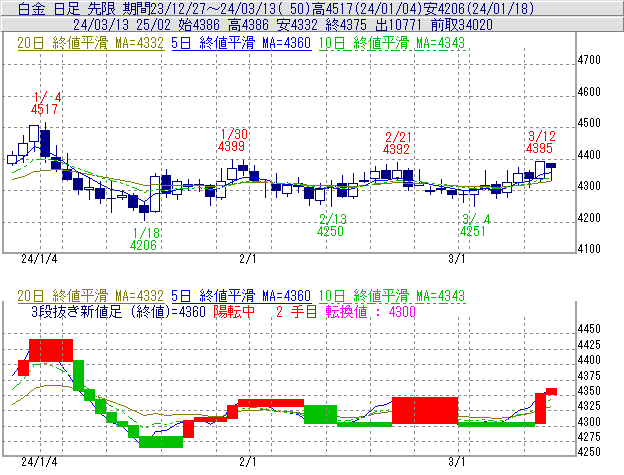Click the 2/13 low label 4250
The height and width of the screenshot is (475, 624).
tap(330, 231)
